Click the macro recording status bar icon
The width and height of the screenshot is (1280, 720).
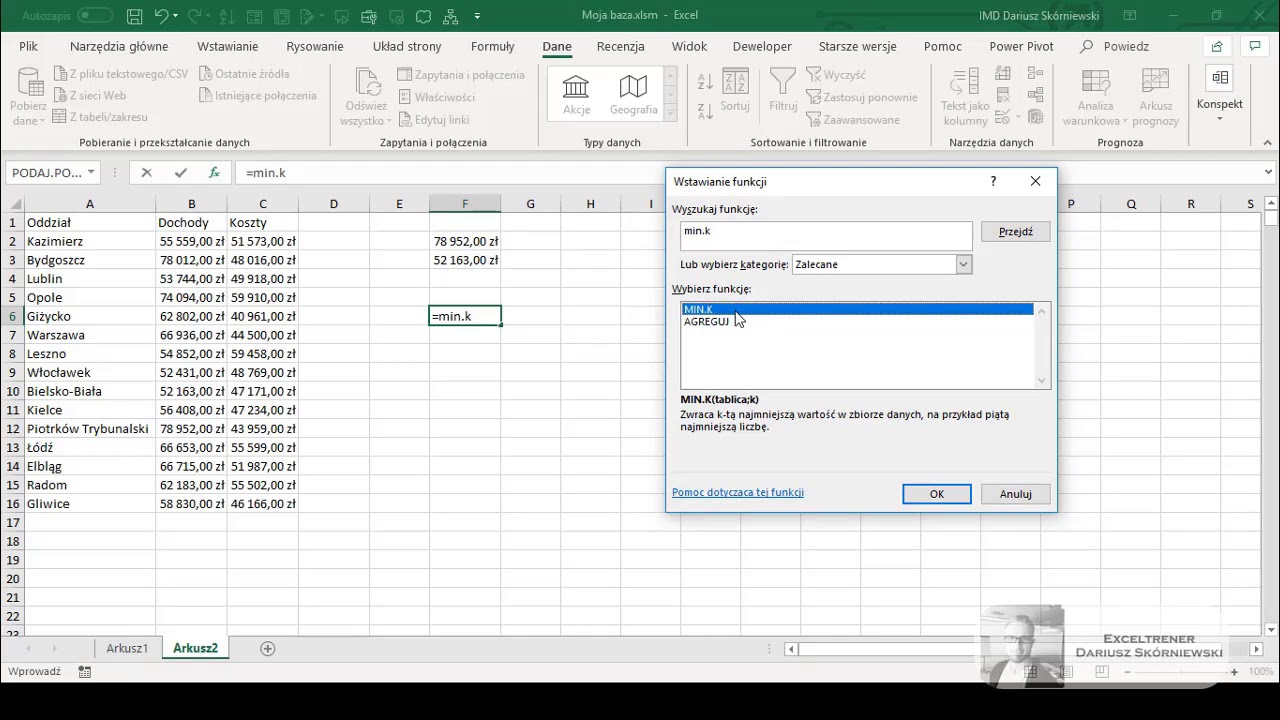click(85, 672)
